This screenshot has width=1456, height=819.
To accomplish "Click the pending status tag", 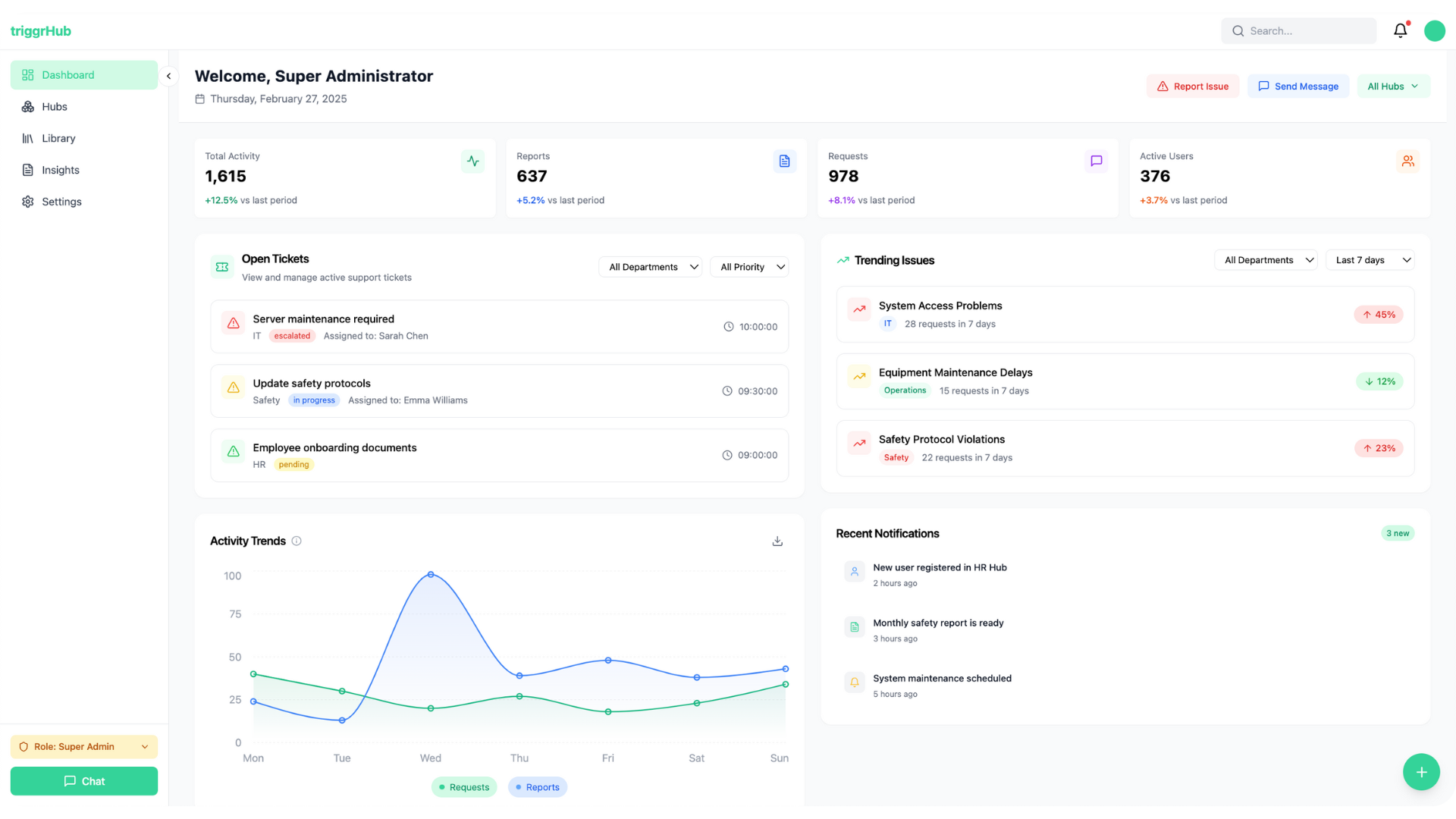I will [x=293, y=465].
